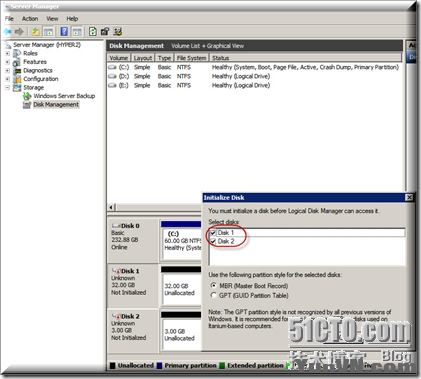Click the Disk 1 not-initialized disk icon

116,271
